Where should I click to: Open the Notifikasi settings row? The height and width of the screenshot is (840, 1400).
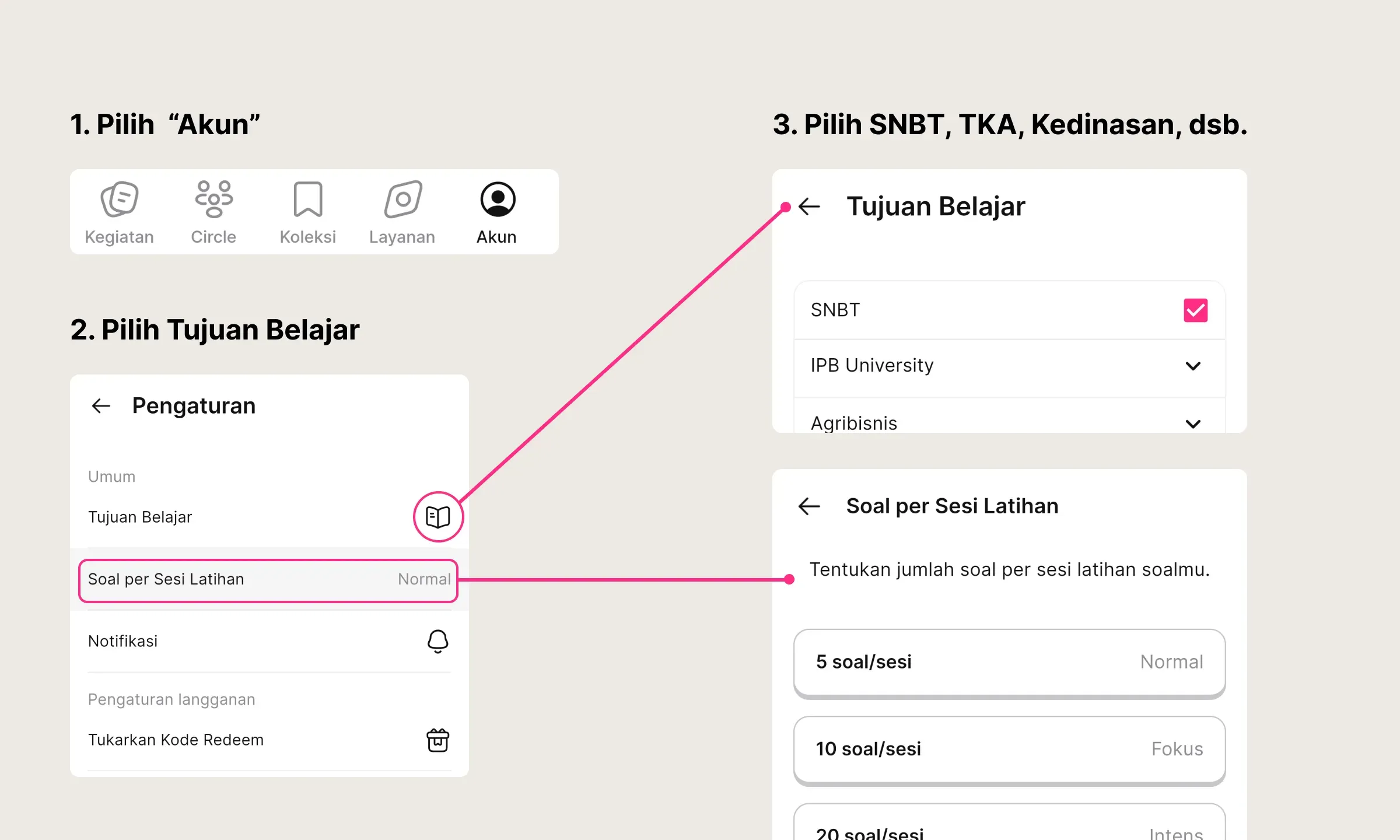(269, 642)
